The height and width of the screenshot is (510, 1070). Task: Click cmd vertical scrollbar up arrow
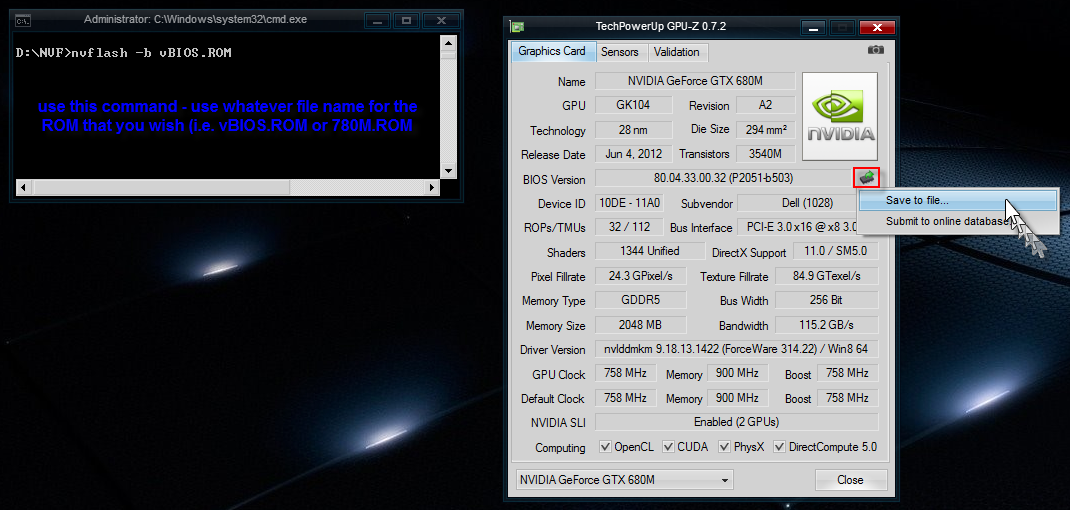point(448,44)
